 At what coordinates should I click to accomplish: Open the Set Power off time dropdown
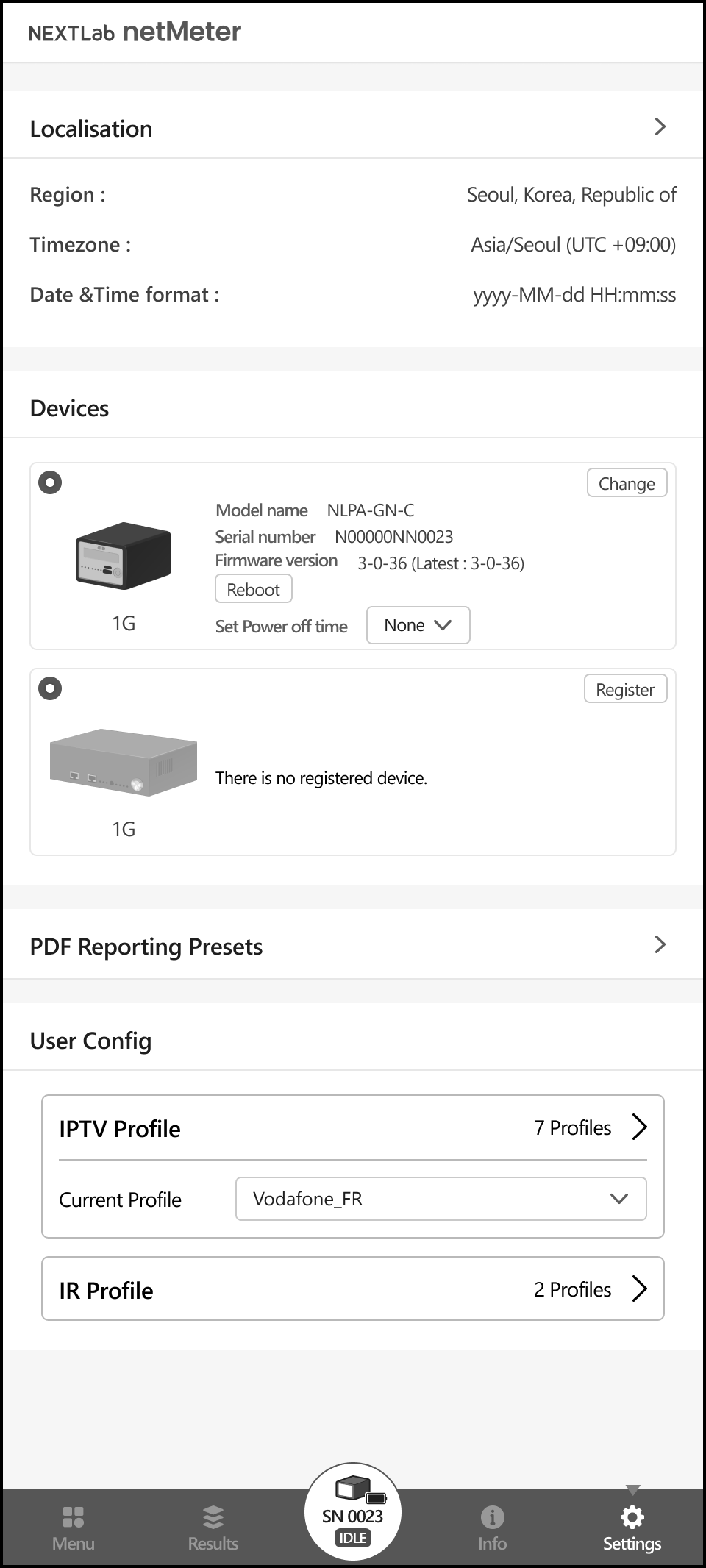pos(418,625)
